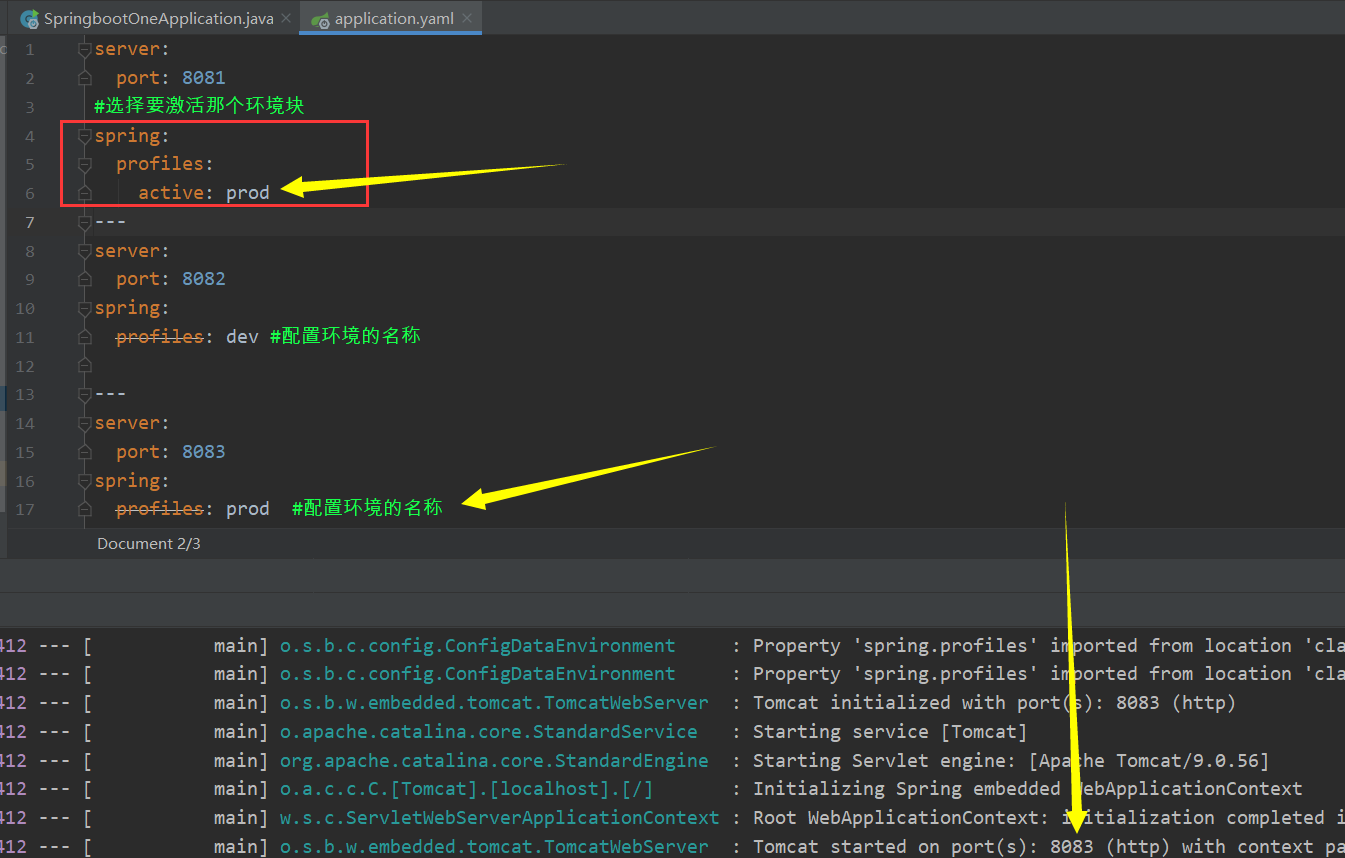Click log message 'Tomcat initialized with port(s): 8083 (http)'
This screenshot has height=858, width=1345.
tap(994, 703)
